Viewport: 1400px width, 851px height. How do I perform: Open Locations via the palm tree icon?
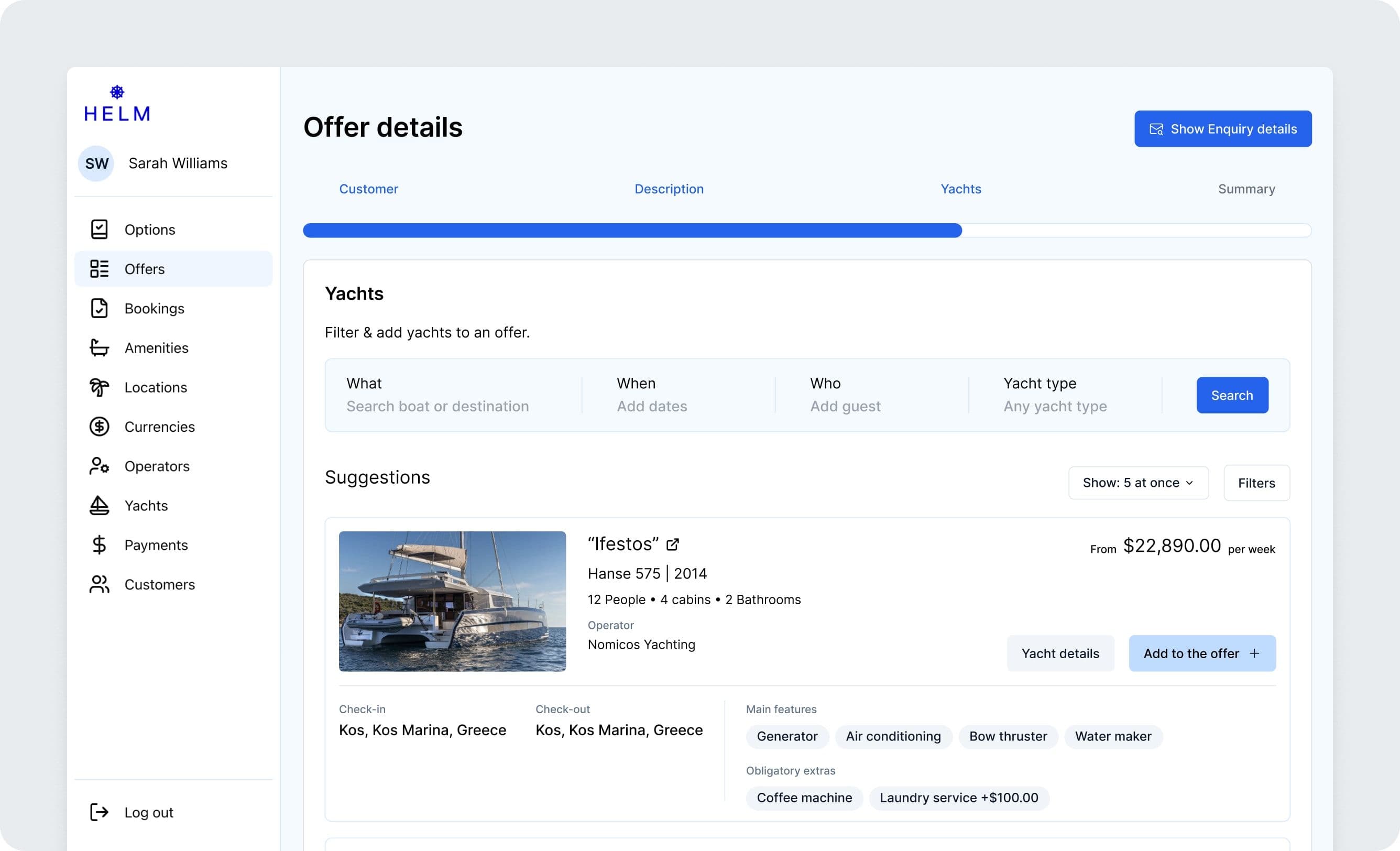(99, 387)
